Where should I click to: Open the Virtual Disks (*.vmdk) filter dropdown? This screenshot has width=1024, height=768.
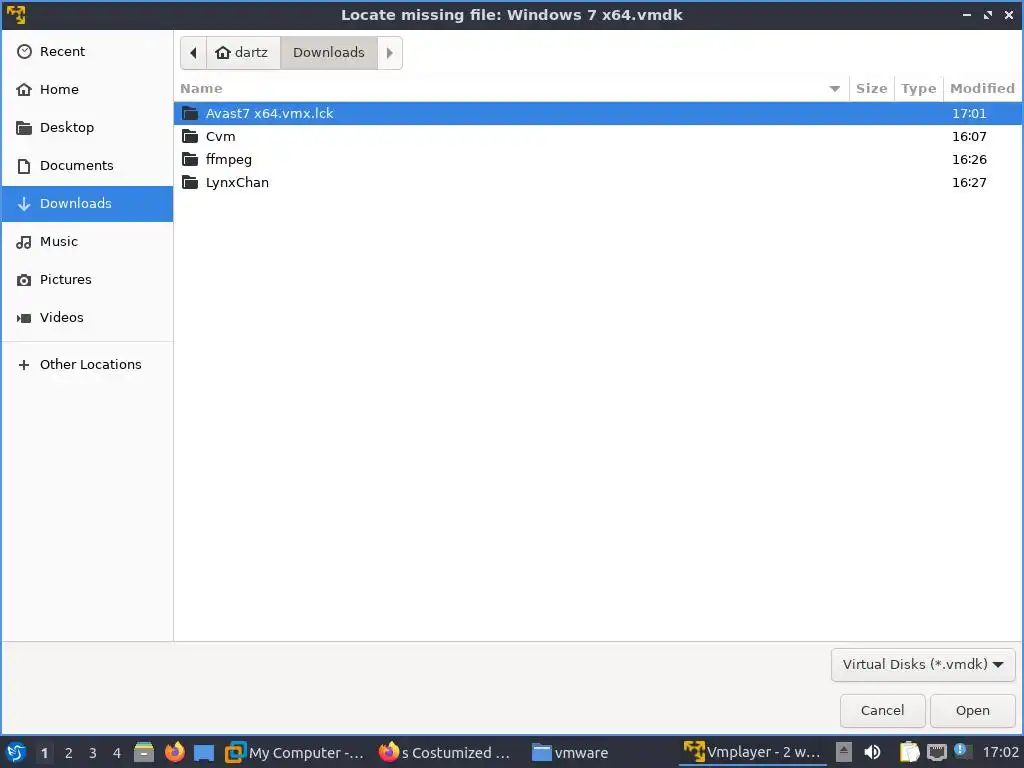923,665
